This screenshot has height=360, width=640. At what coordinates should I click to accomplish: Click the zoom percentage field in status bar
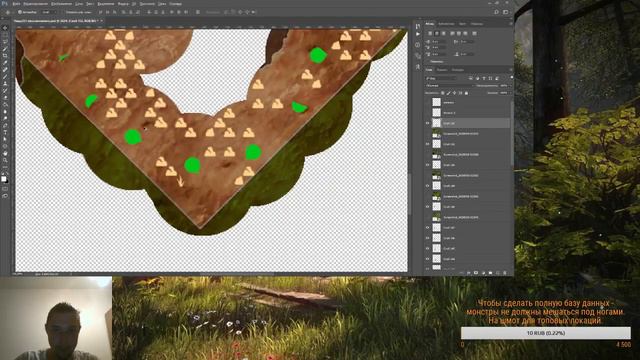click(18, 274)
